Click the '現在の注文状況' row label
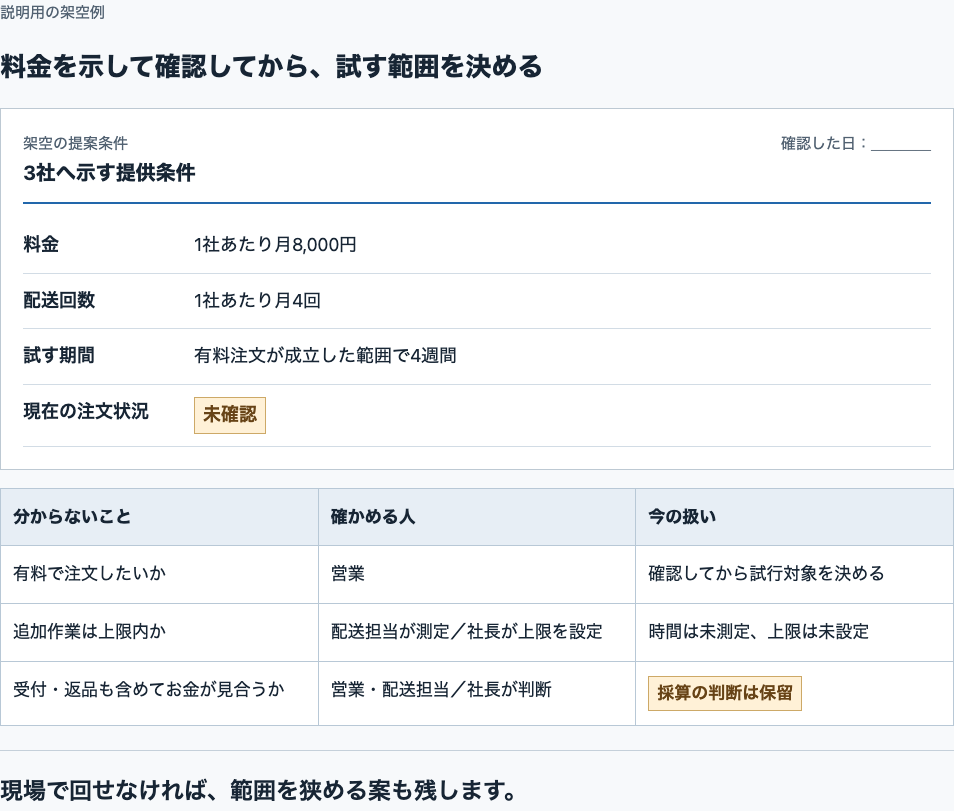The width and height of the screenshot is (954, 811). click(x=86, y=411)
